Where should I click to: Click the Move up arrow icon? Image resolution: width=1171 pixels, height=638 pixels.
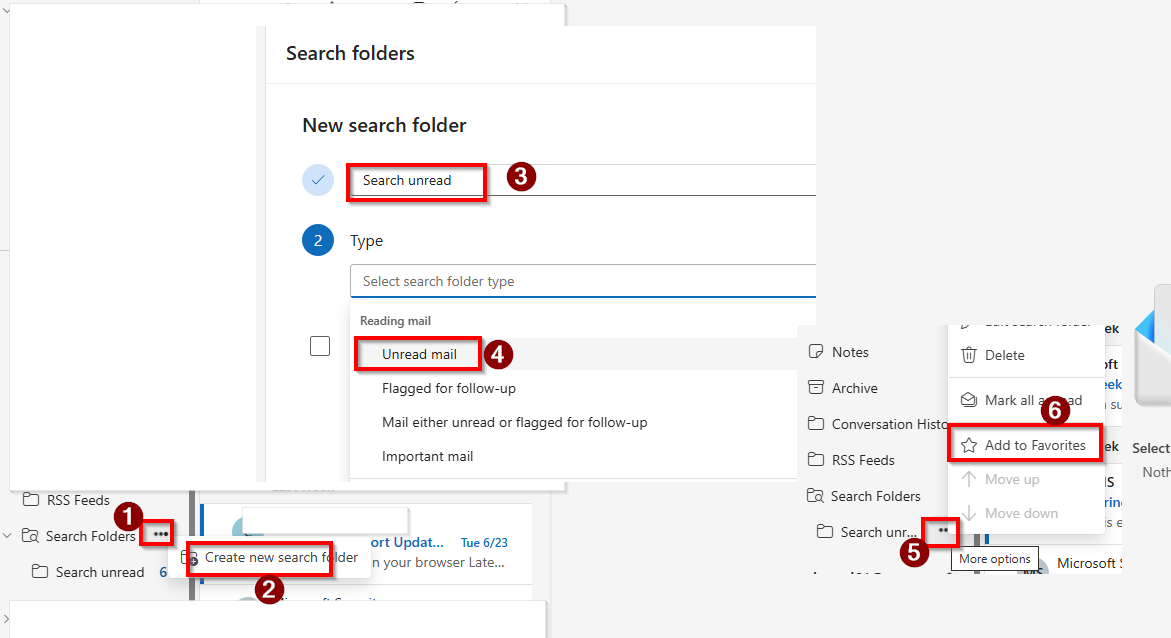[969, 479]
